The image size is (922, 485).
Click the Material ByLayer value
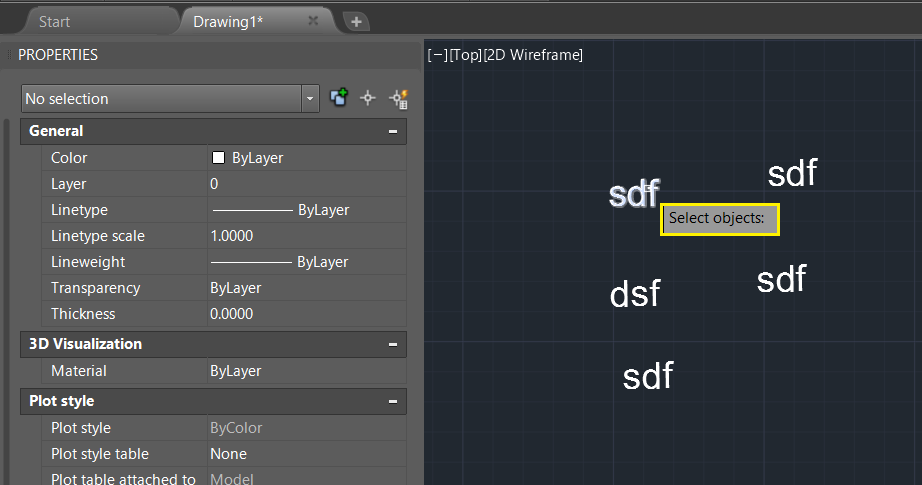click(x=307, y=371)
